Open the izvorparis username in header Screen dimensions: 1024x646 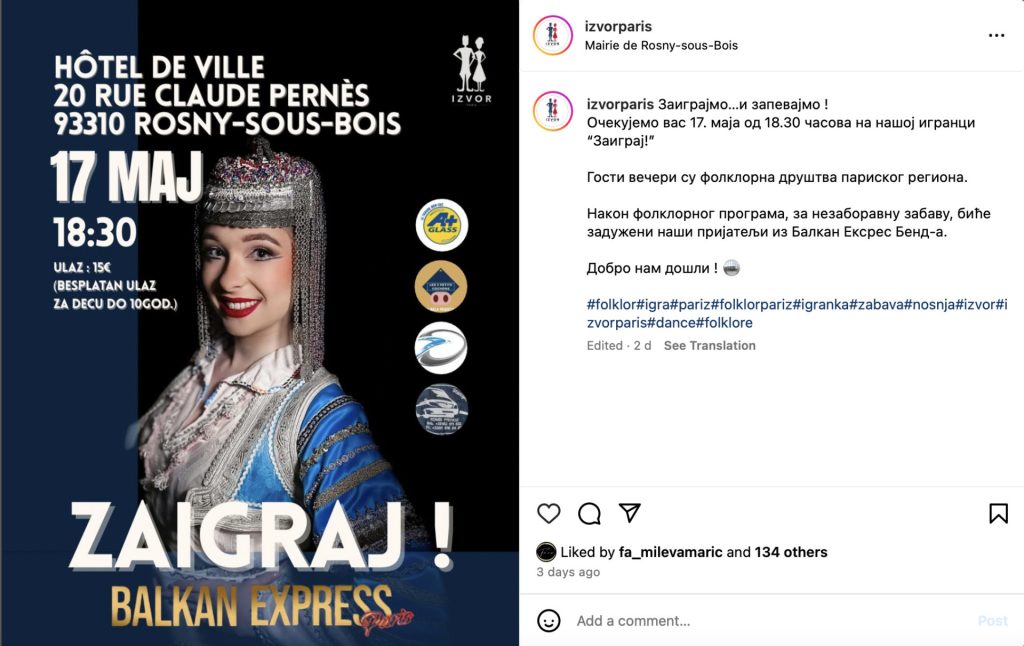pos(618,26)
